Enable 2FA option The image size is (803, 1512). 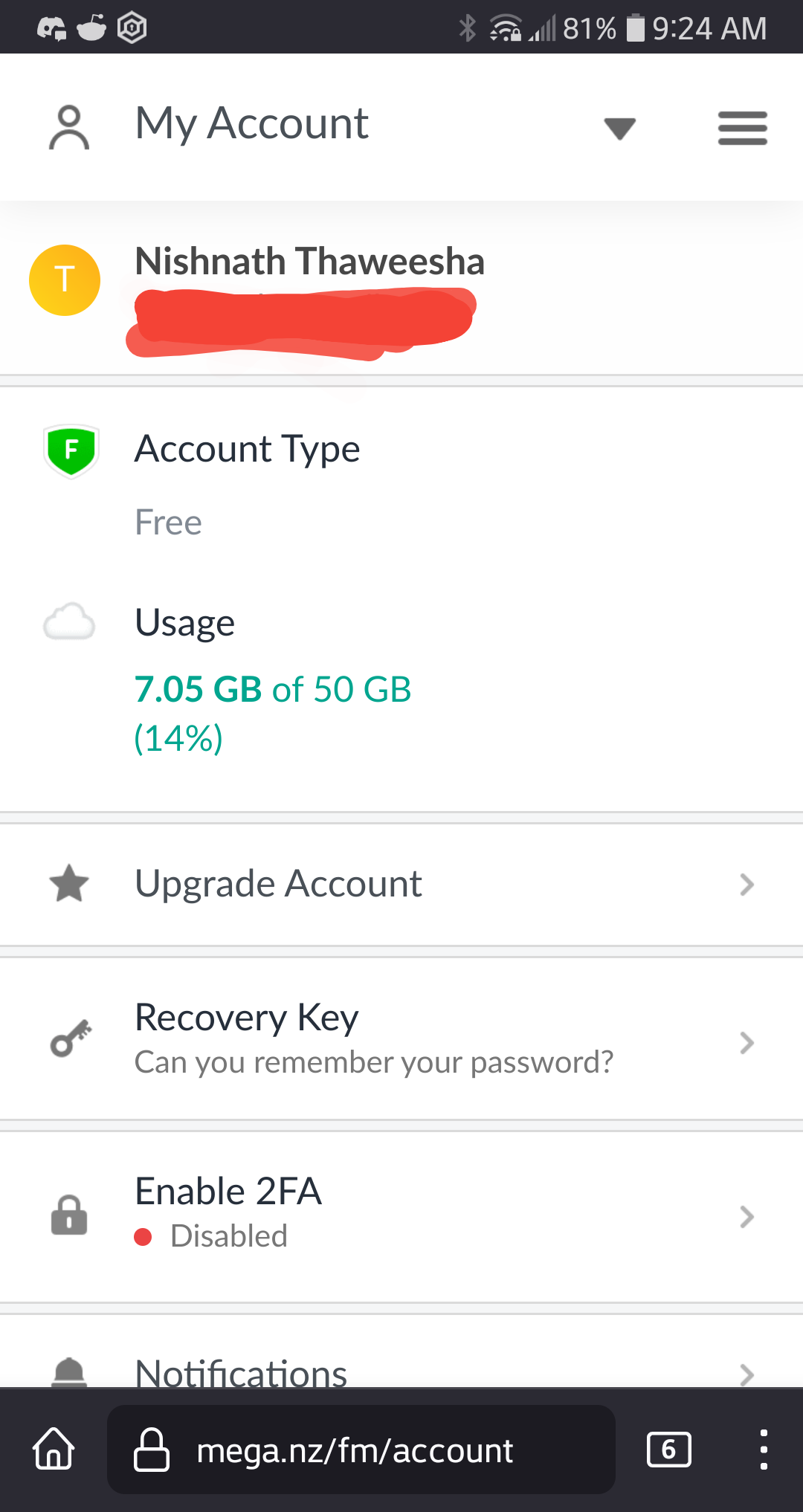[401, 1216]
